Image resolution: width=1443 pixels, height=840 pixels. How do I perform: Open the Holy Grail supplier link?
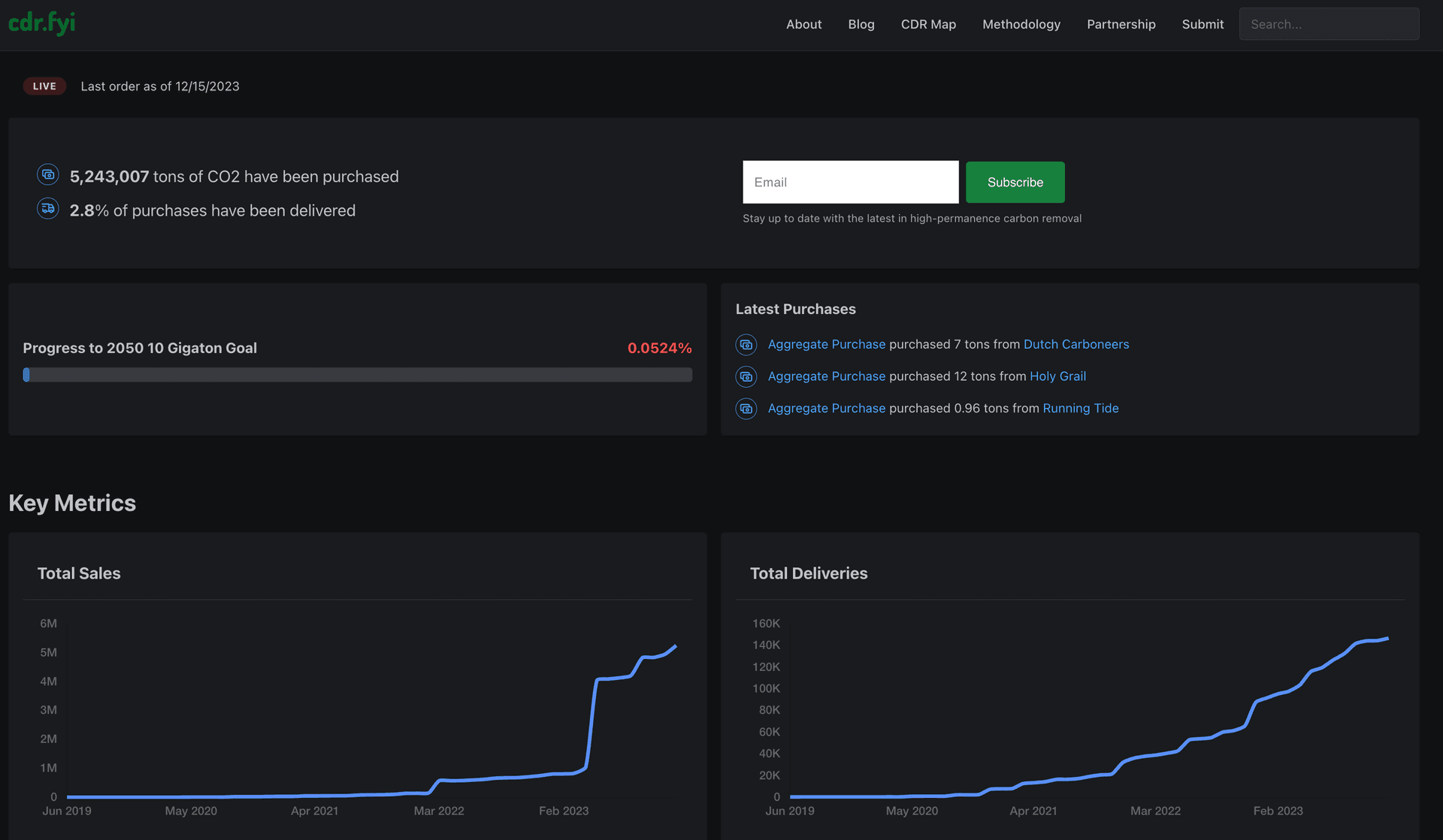[x=1057, y=376]
